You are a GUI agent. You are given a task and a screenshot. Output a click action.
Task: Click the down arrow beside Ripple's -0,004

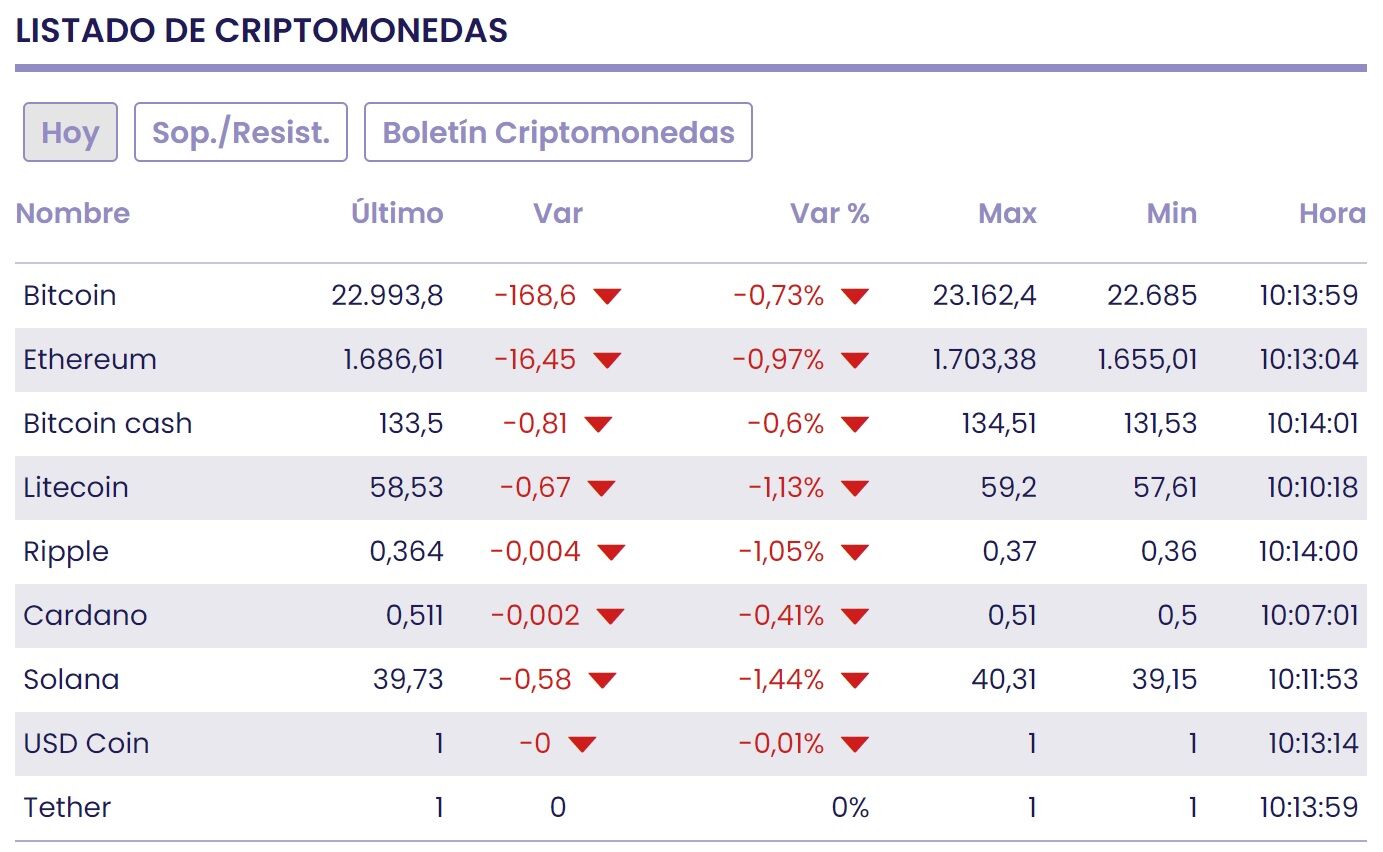(x=611, y=552)
